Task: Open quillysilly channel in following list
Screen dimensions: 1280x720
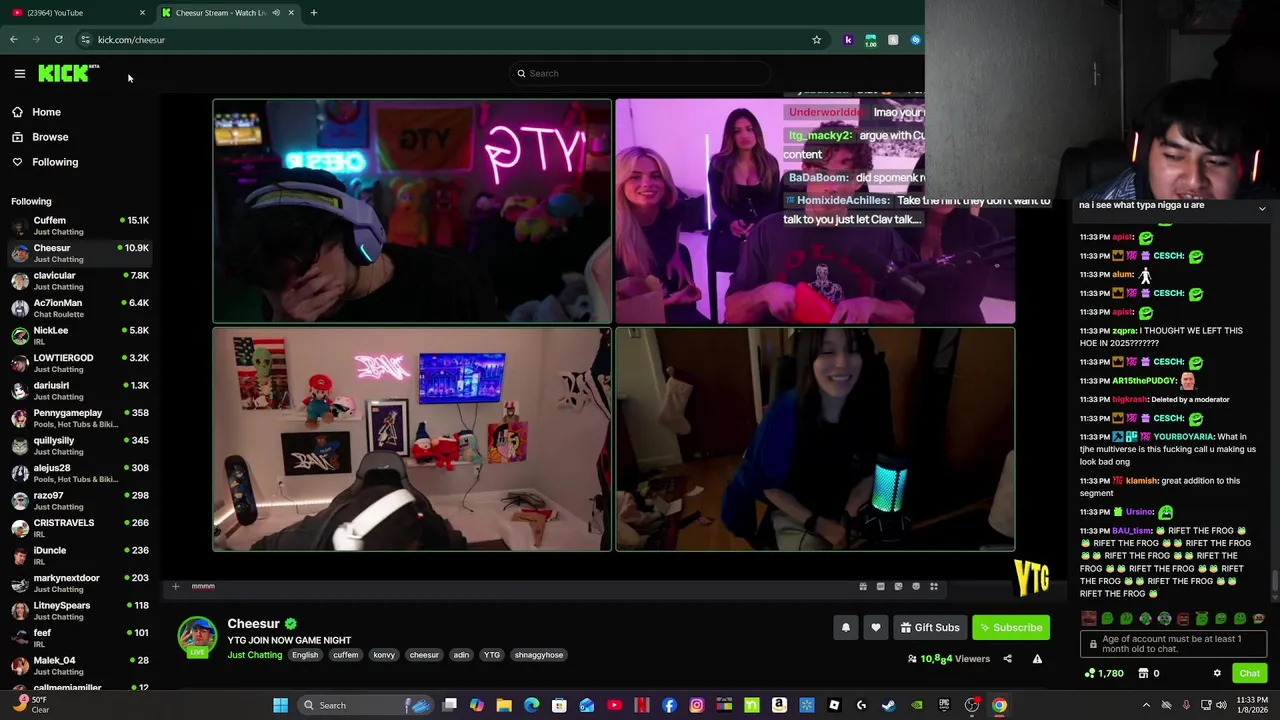Action: 80,446
